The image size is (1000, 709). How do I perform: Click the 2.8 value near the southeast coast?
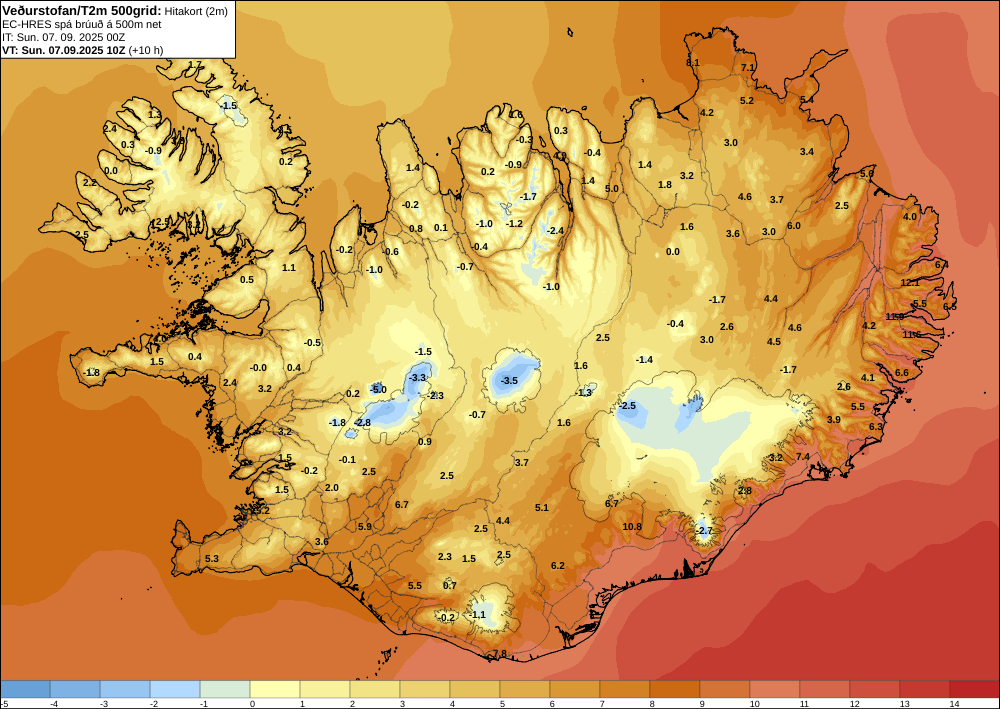(x=744, y=490)
